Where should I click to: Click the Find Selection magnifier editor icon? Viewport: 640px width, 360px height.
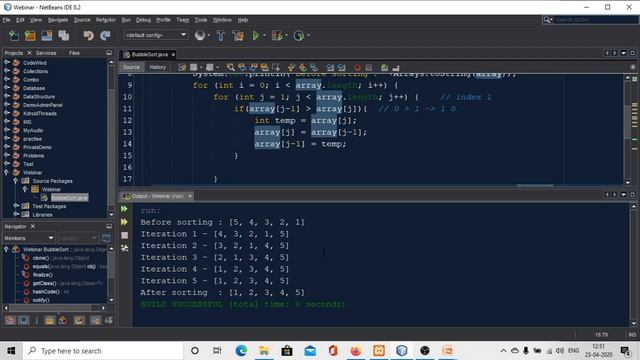pyautogui.click(x=231, y=67)
